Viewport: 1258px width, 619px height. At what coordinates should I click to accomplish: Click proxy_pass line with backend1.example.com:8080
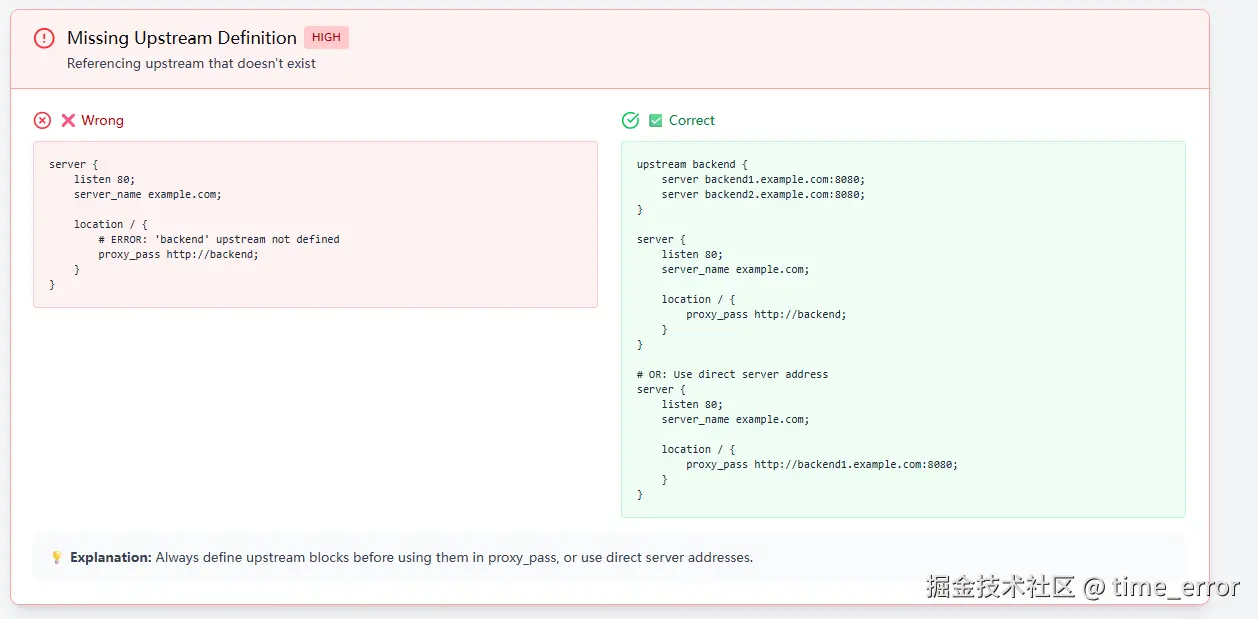click(822, 464)
